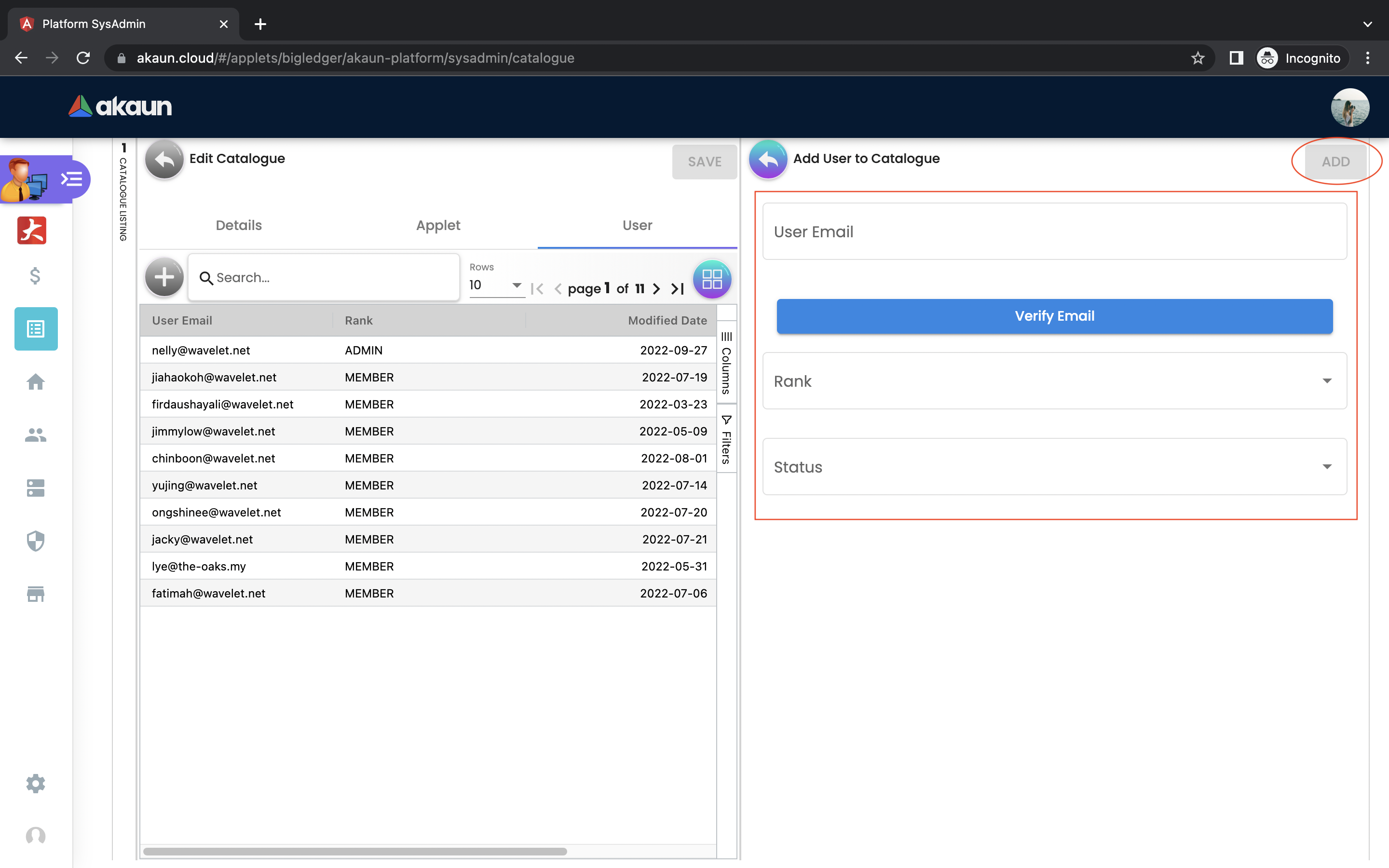This screenshot has width=1389, height=868.
Task: Open the shield security sidebar icon
Action: [36, 541]
